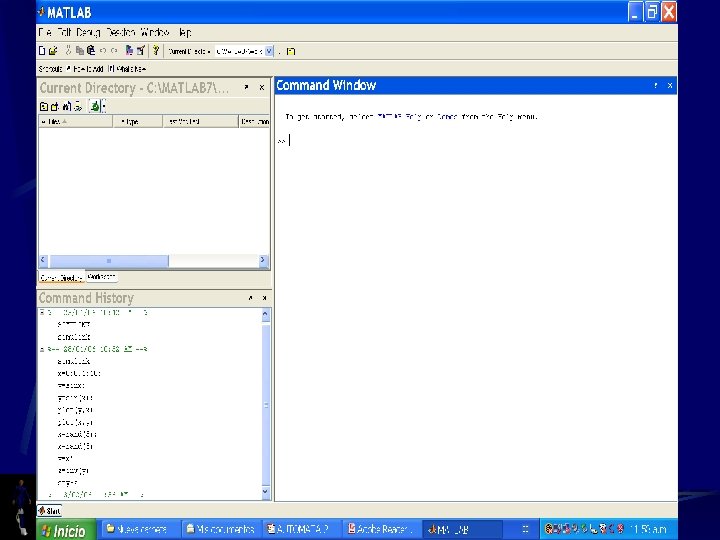Click the Adobe Reader taskbar button
The width and height of the screenshot is (720, 540).
[x=383, y=529]
